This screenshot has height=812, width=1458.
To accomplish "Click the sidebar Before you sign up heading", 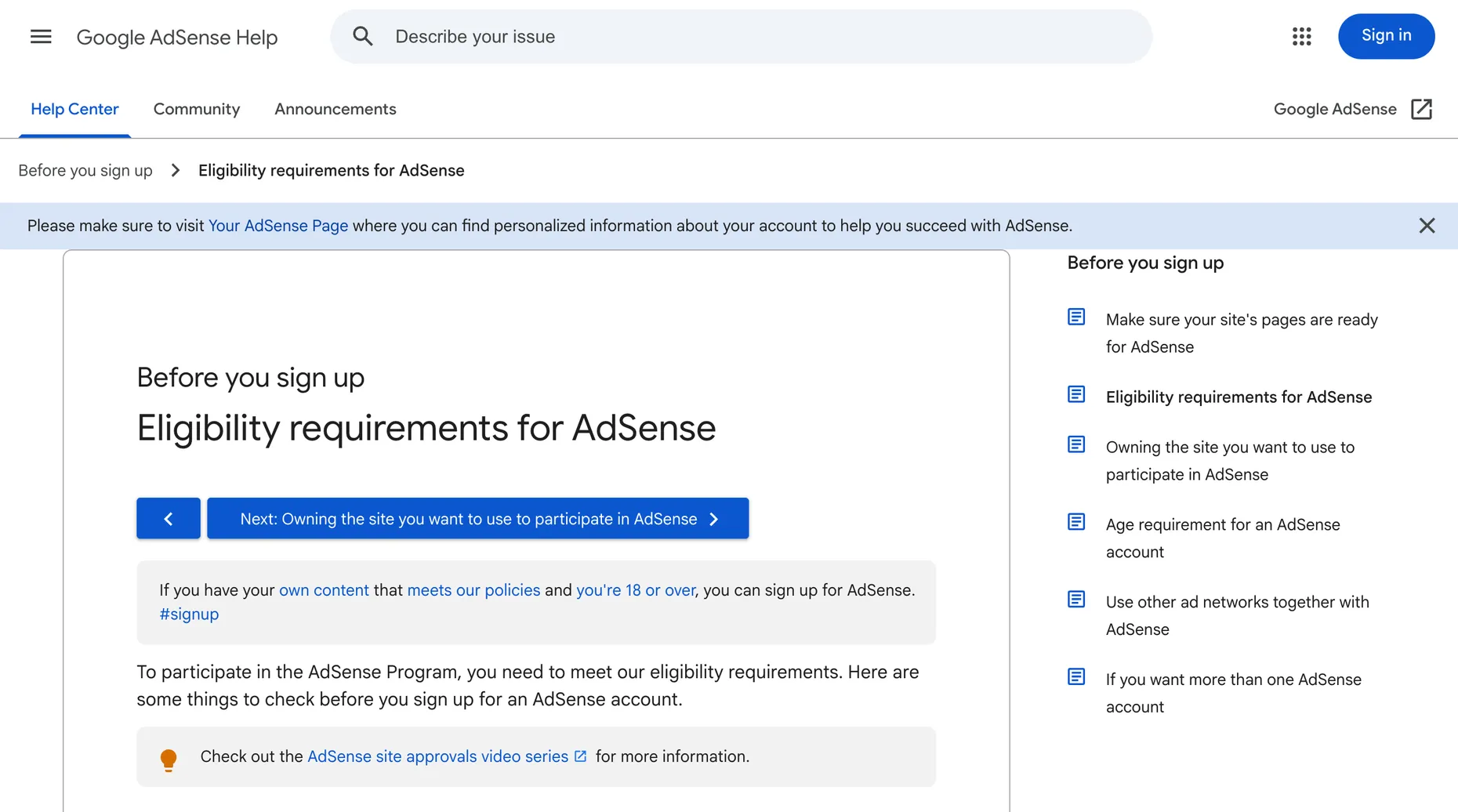I will coord(1145,263).
